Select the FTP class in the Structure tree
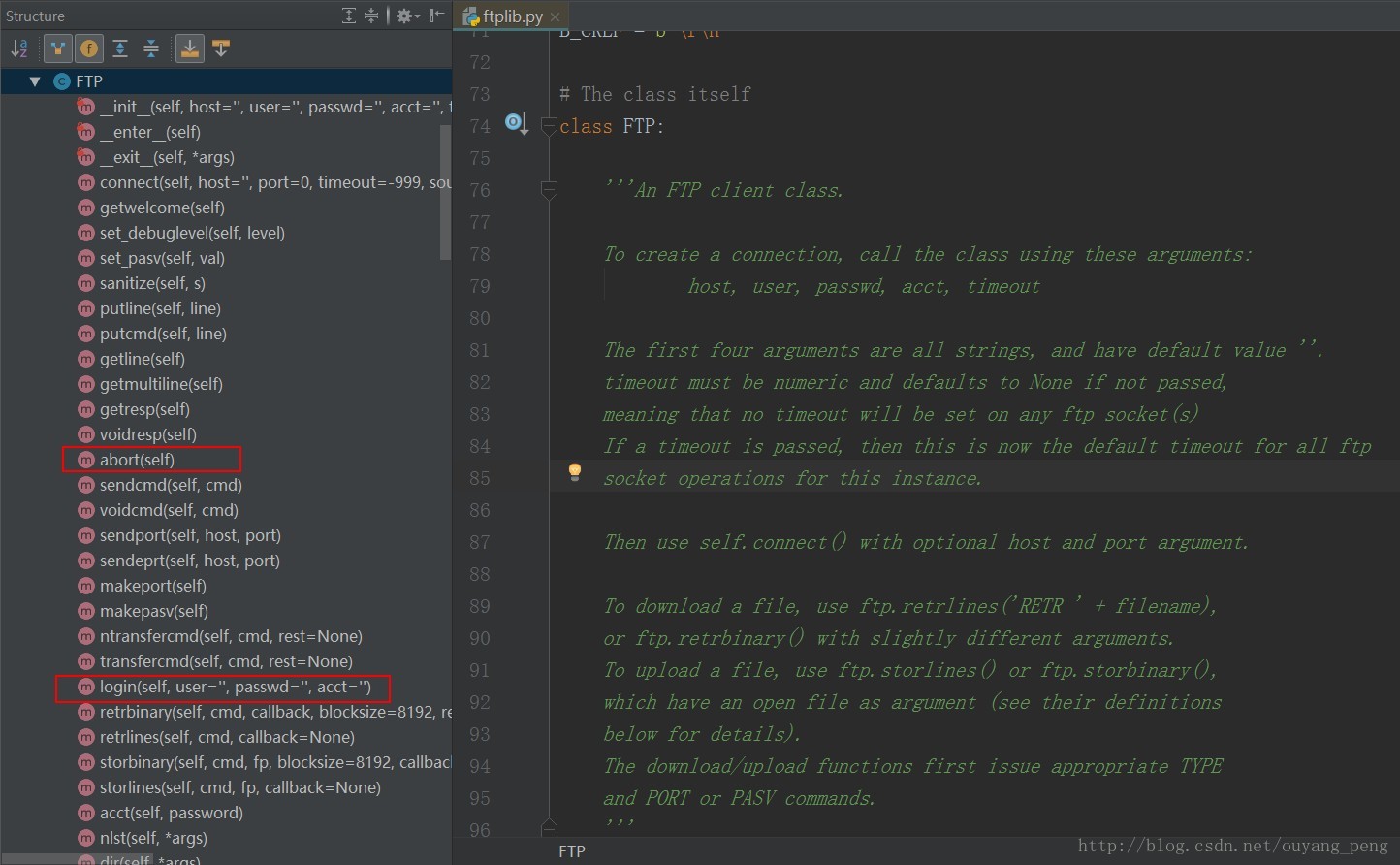Image resolution: width=1400 pixels, height=865 pixels. pos(89,81)
